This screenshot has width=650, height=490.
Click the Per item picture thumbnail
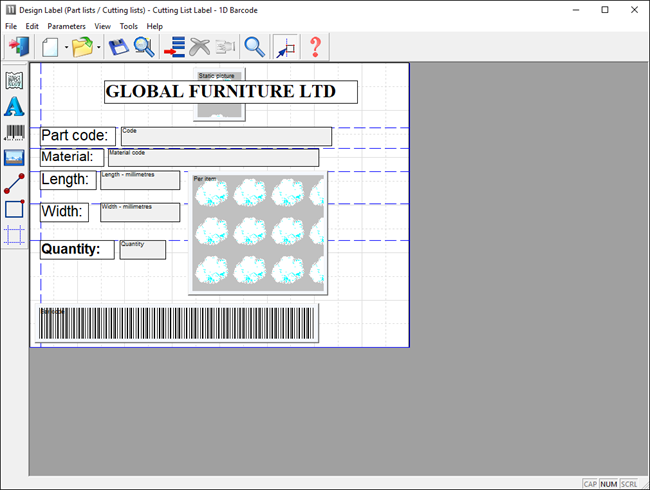[x=258, y=234]
